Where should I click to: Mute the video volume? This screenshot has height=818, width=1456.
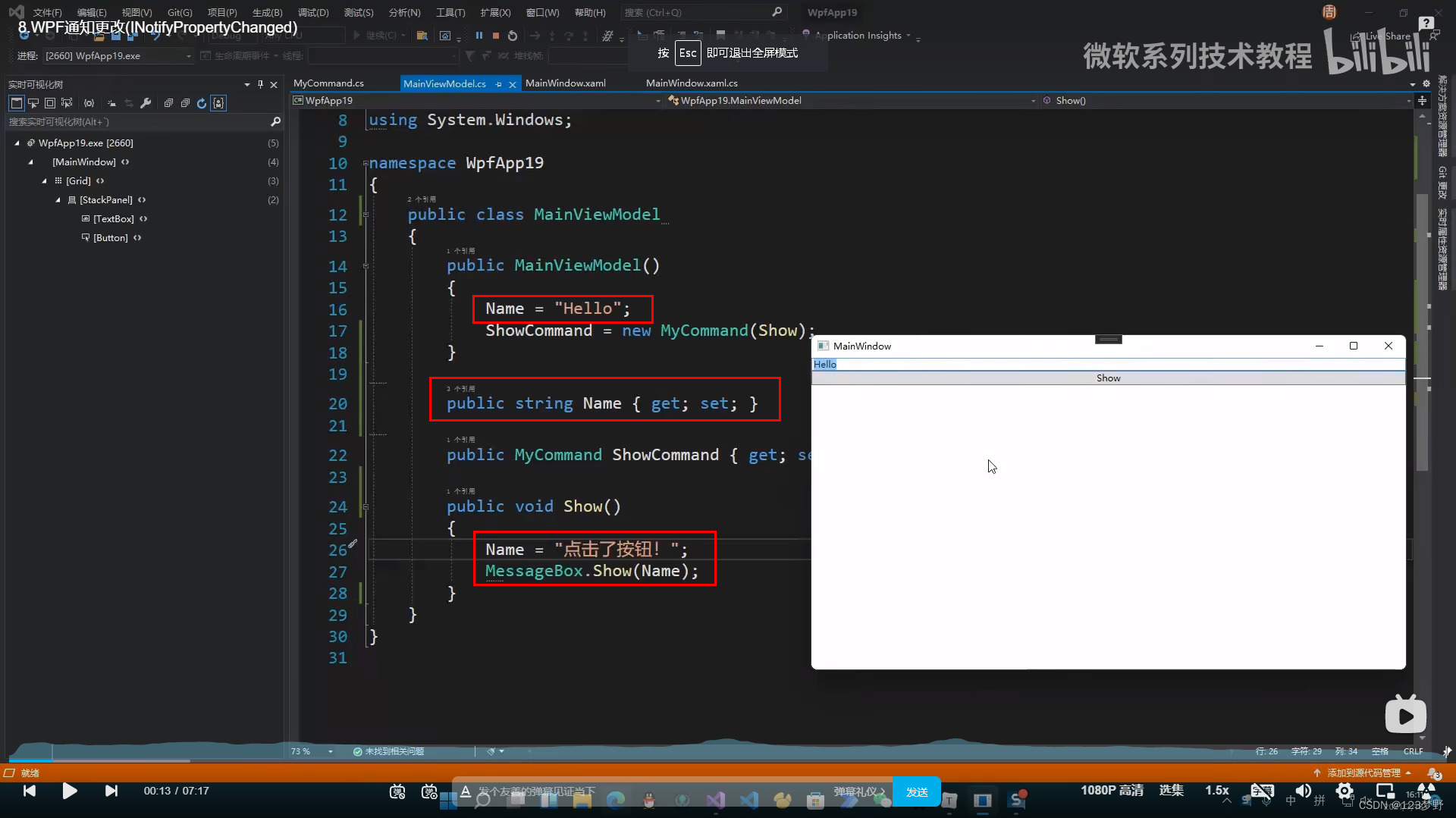(1303, 791)
